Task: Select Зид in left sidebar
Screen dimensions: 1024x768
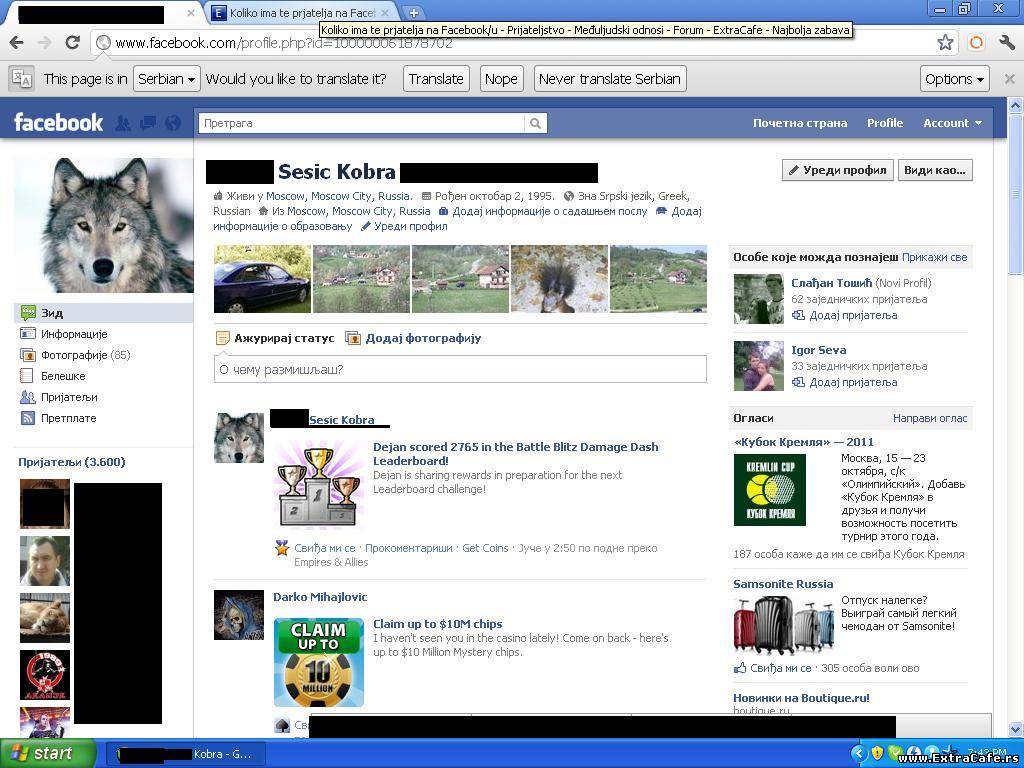Action: point(103,313)
